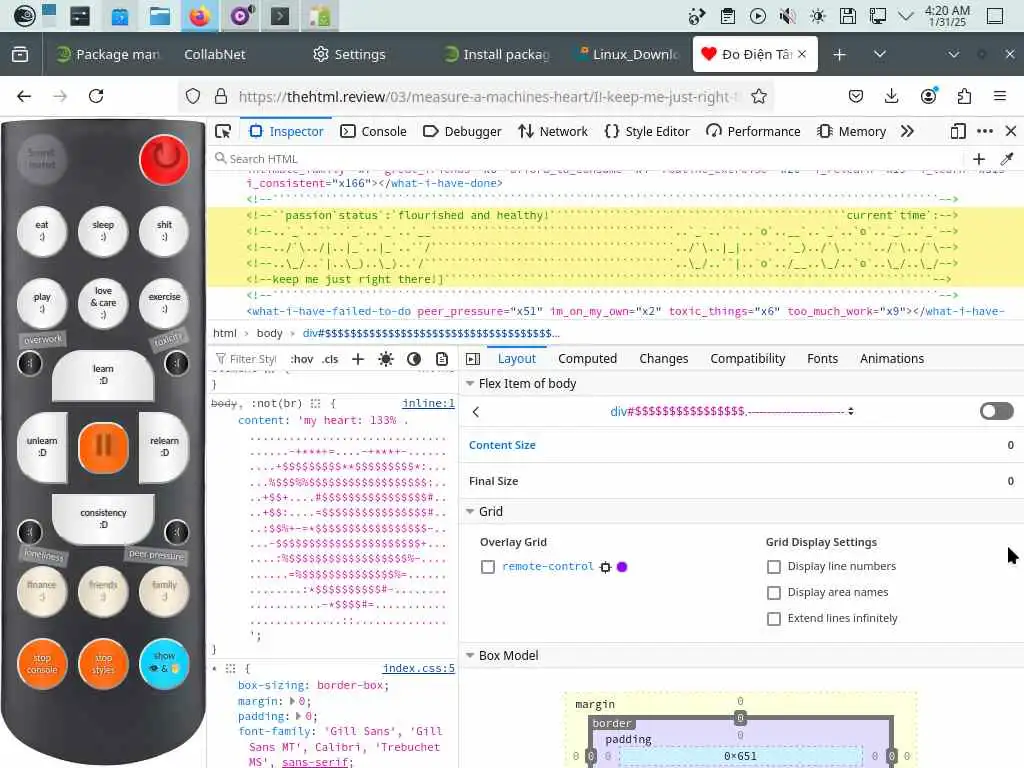Screen dimensions: 1024x768
Task: Open the flex item selector dropdown
Action: pyautogui.click(x=850, y=411)
